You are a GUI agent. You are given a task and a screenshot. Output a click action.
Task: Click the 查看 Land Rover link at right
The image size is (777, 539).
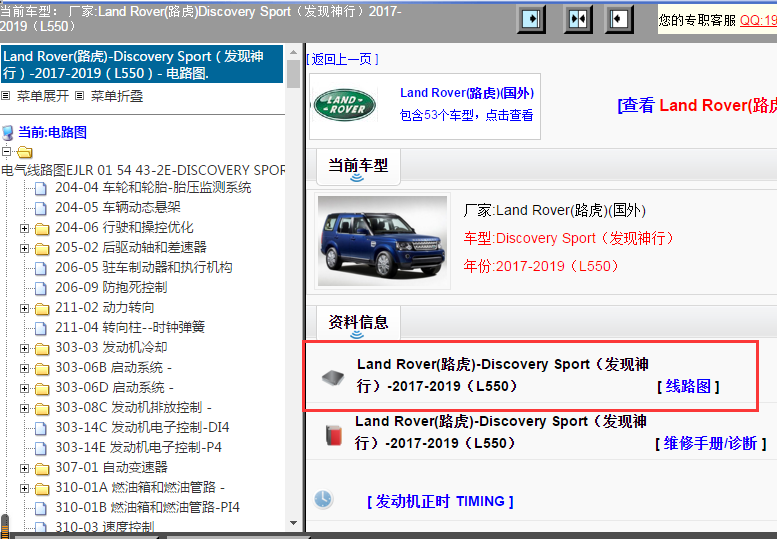697,105
